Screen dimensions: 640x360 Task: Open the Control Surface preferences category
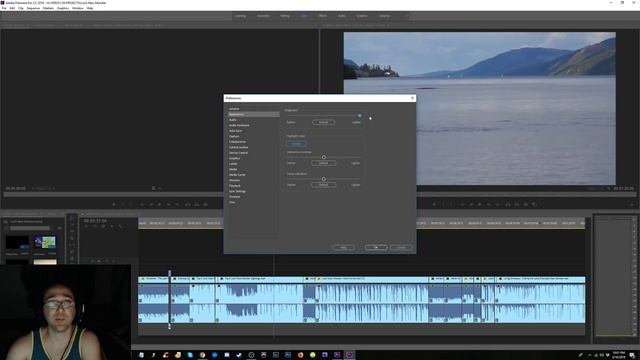tap(238, 147)
